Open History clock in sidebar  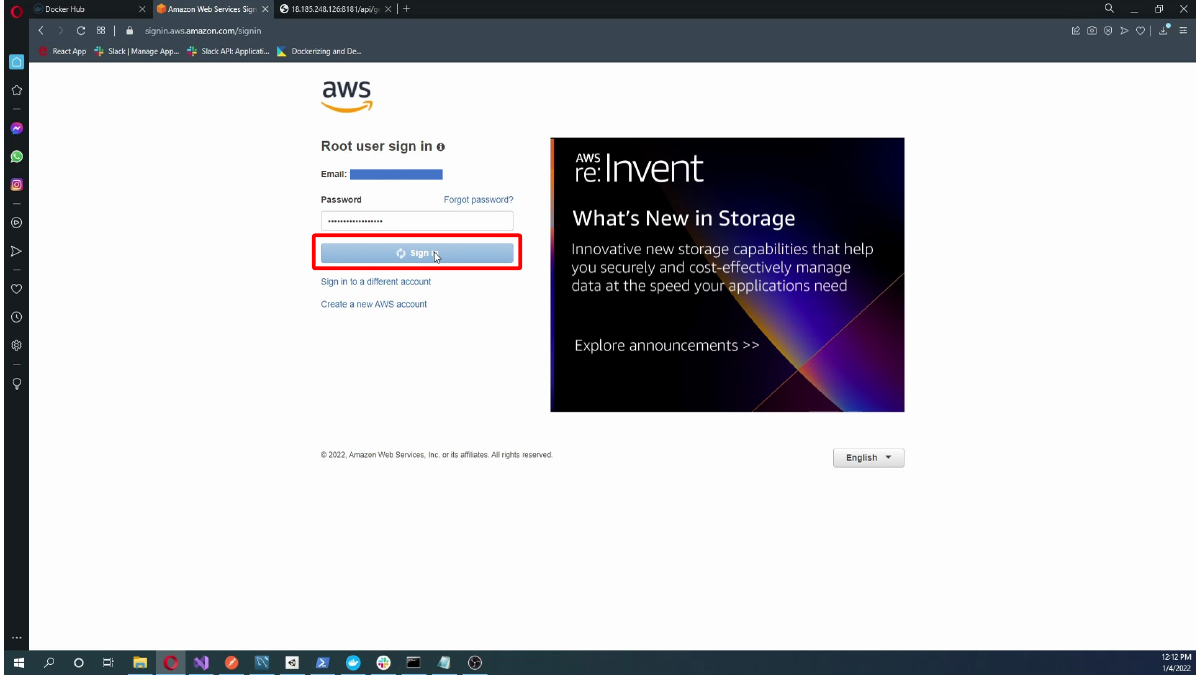click(16, 317)
